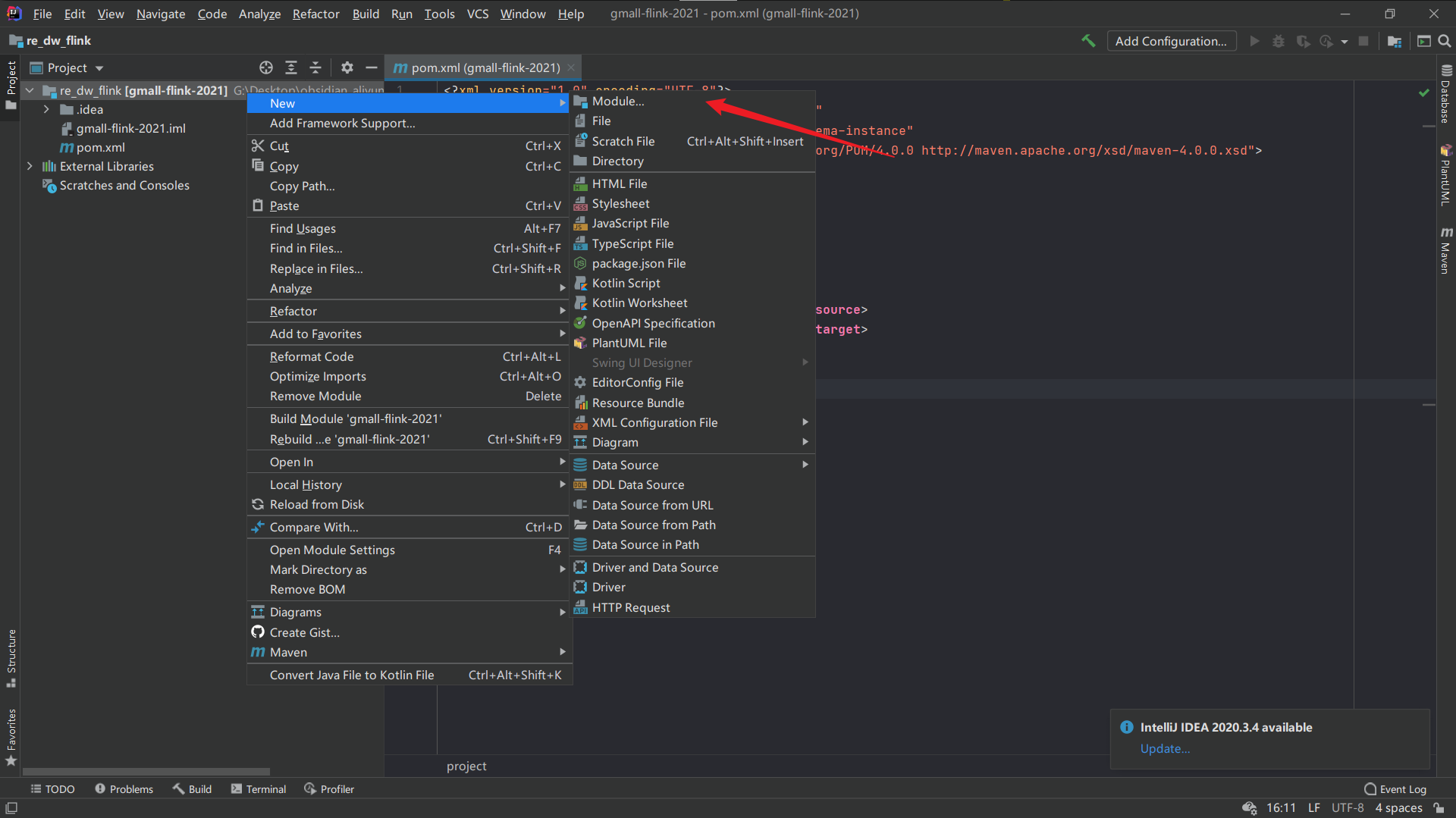The height and width of the screenshot is (818, 1456).
Task: Click the Expand All icon in Project panel
Action: click(x=291, y=67)
